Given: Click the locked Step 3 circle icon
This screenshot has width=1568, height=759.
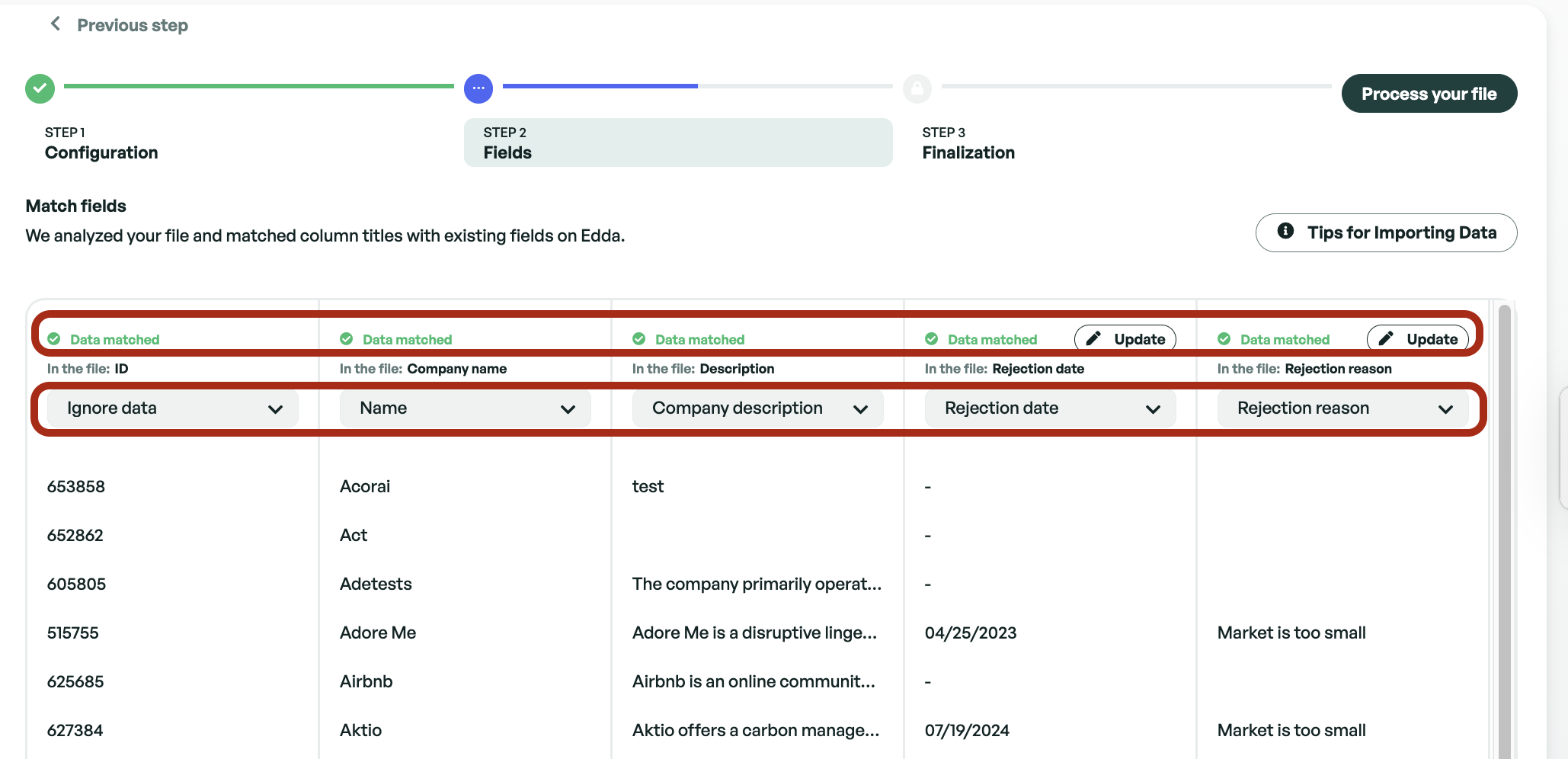Looking at the screenshot, I should point(917,88).
